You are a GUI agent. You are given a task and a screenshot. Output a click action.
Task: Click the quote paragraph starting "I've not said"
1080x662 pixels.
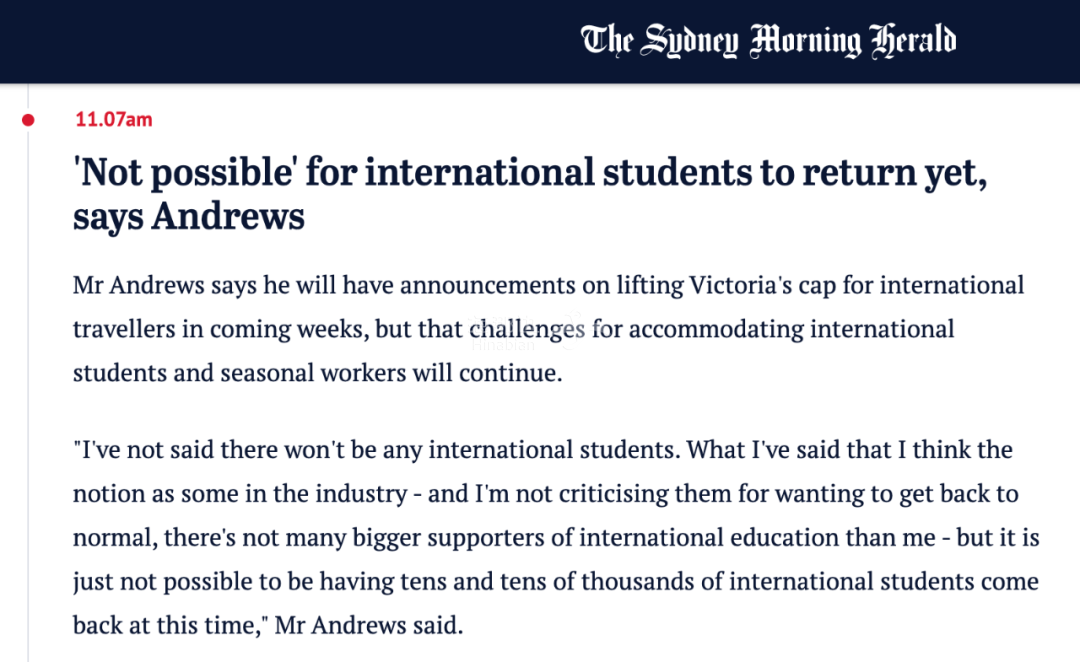pos(556,537)
